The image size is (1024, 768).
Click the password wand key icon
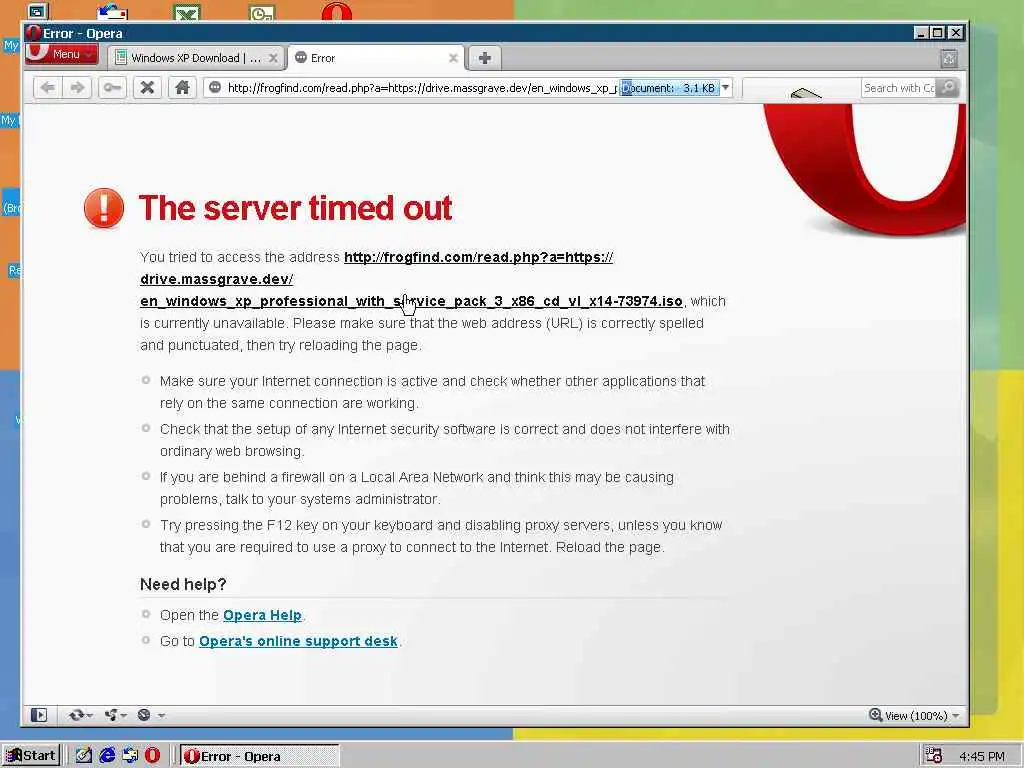112,88
